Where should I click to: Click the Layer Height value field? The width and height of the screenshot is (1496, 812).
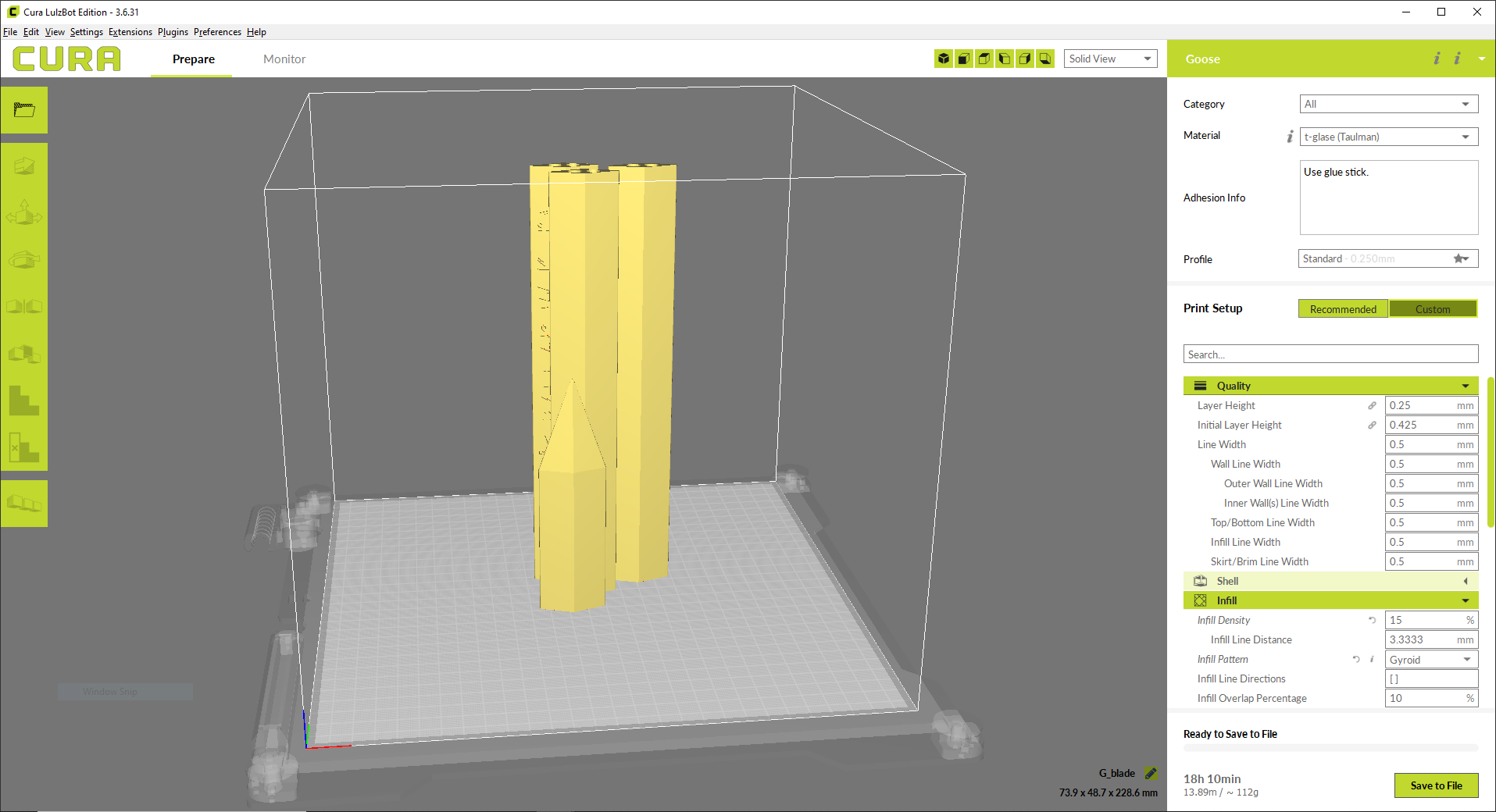click(1431, 405)
